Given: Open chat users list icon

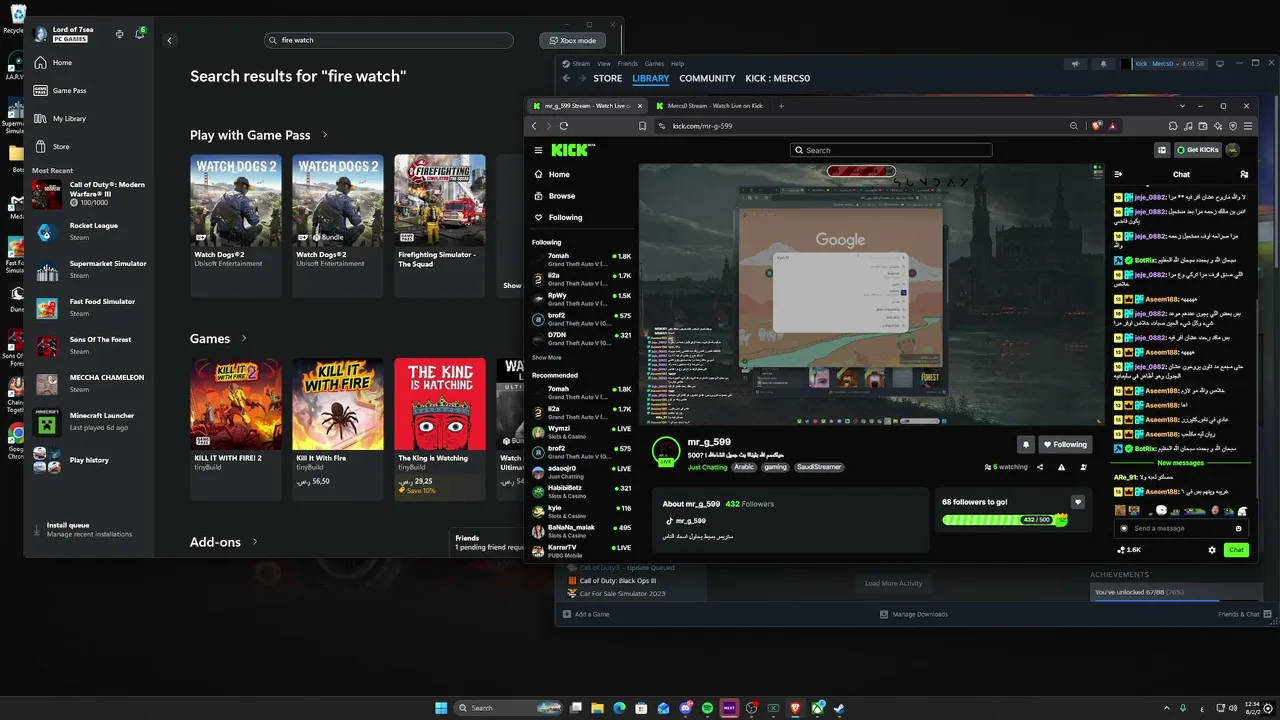Looking at the screenshot, I should (x=1243, y=174).
